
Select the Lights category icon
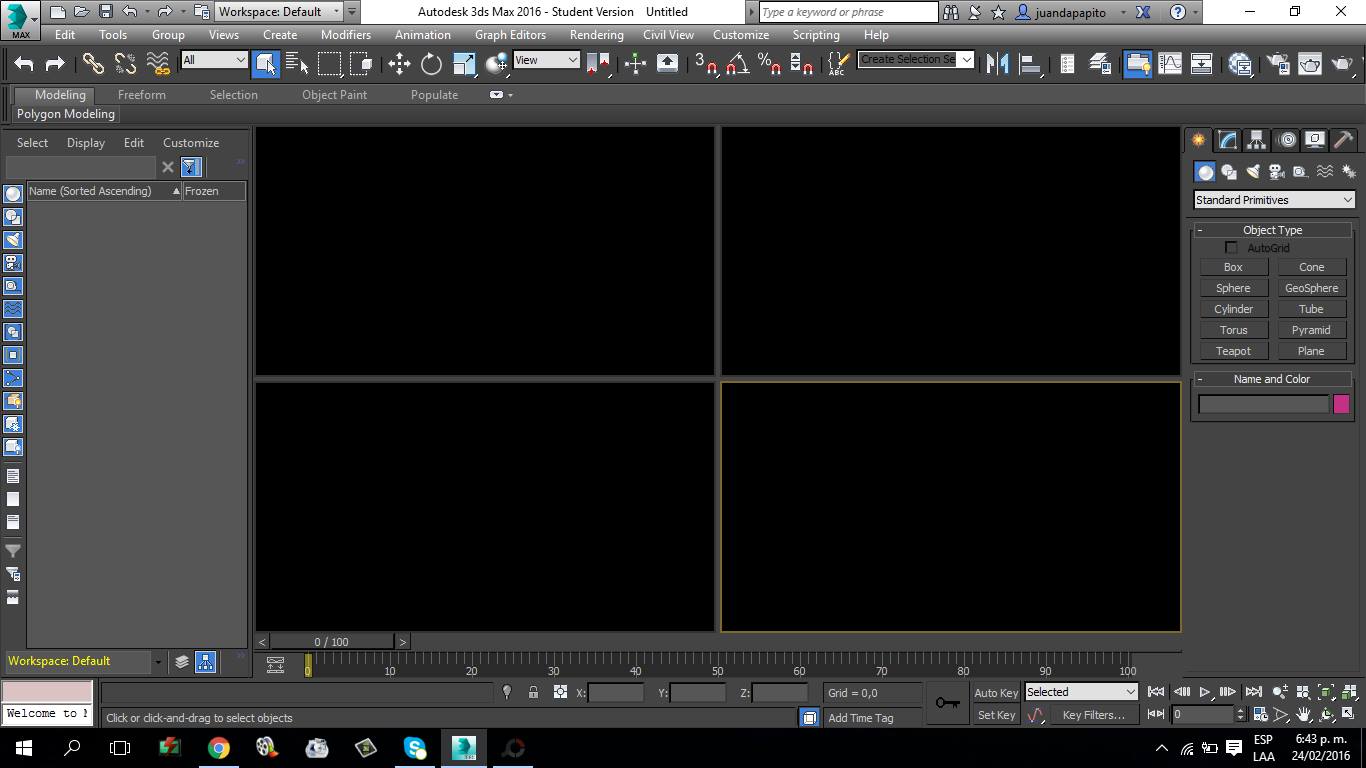(1253, 172)
